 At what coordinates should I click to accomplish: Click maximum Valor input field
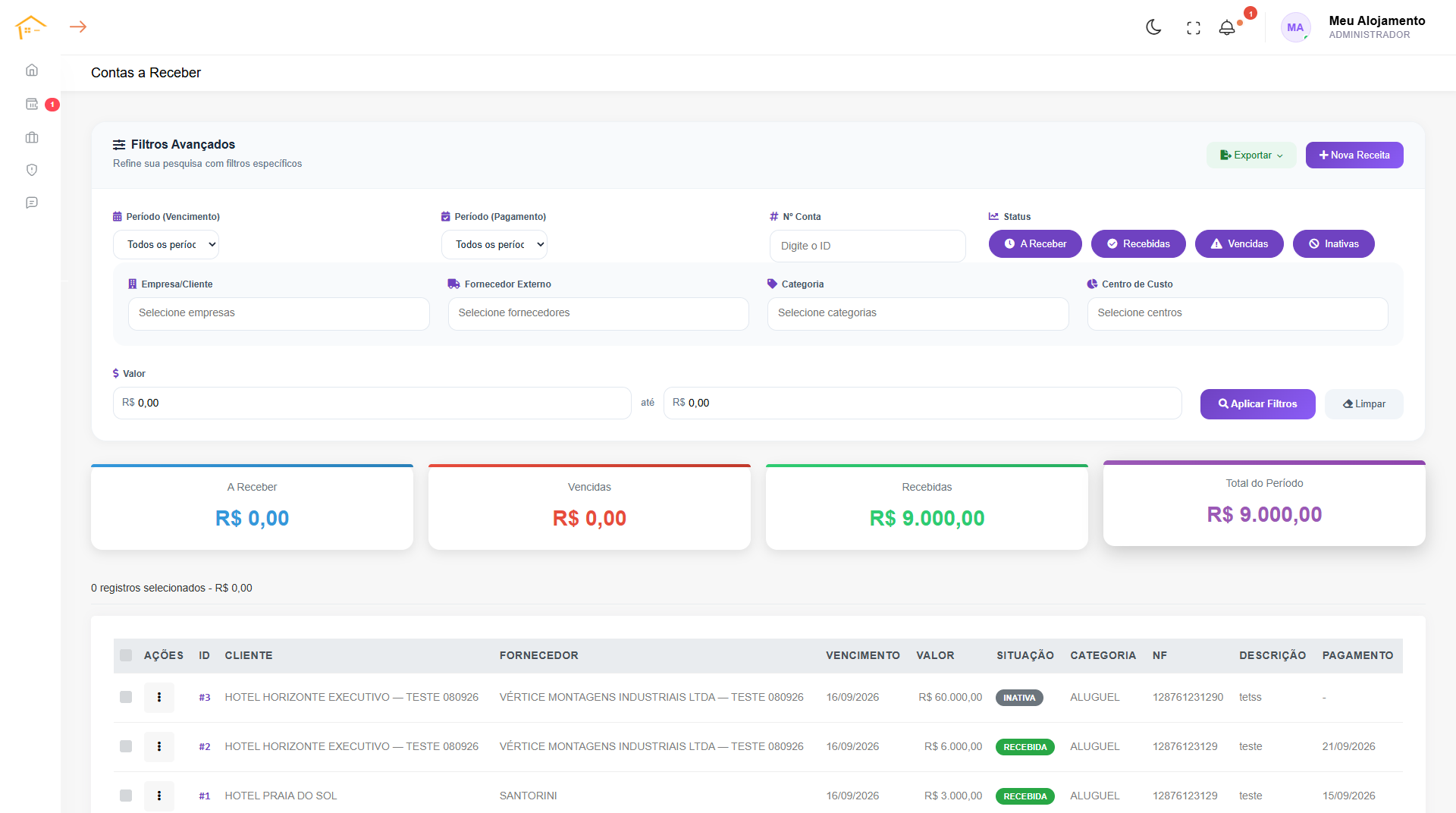(x=923, y=403)
